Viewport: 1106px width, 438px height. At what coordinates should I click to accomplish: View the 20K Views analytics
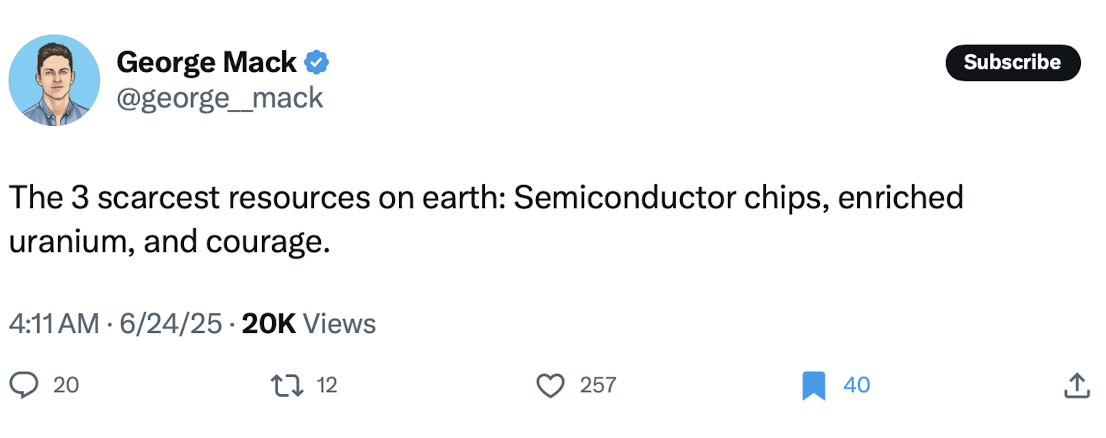pos(309,324)
